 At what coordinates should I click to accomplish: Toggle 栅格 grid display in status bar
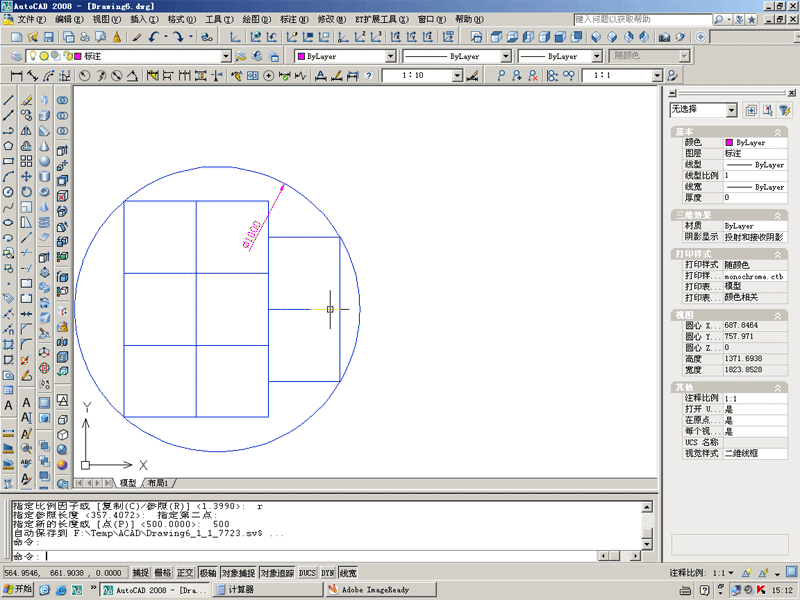pos(163,573)
